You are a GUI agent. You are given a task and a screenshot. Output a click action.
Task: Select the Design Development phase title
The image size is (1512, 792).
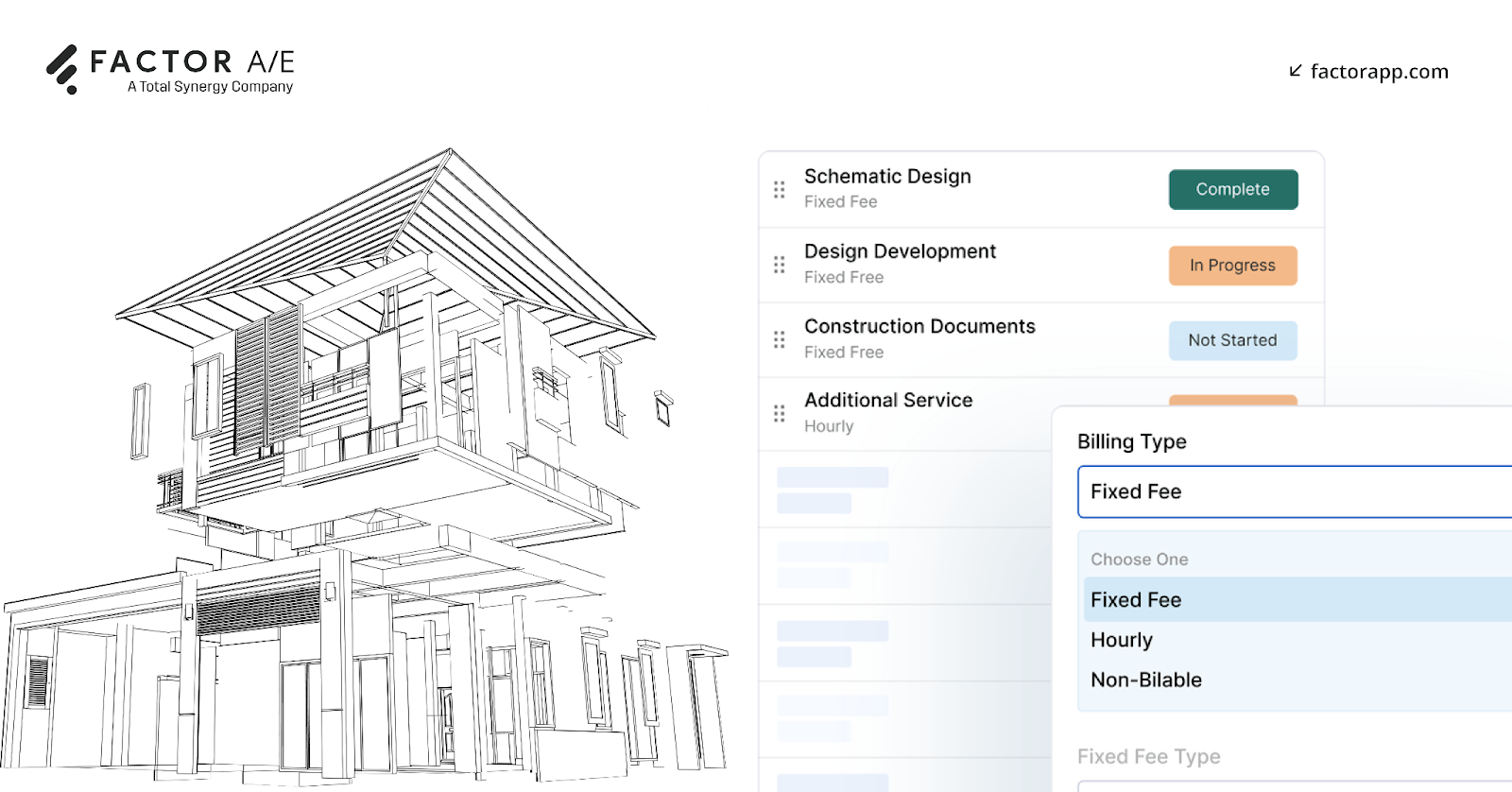pyautogui.click(x=900, y=251)
